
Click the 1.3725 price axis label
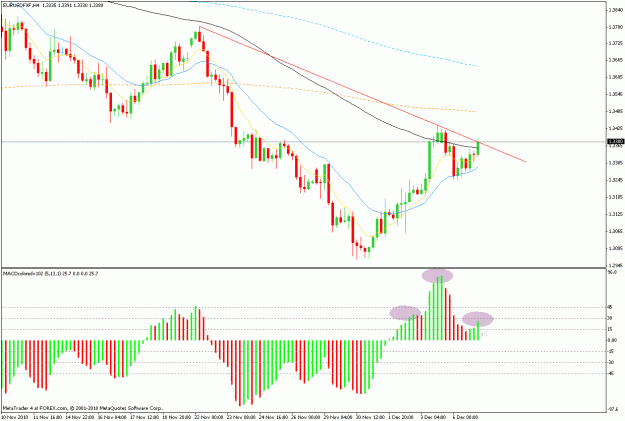(615, 43)
